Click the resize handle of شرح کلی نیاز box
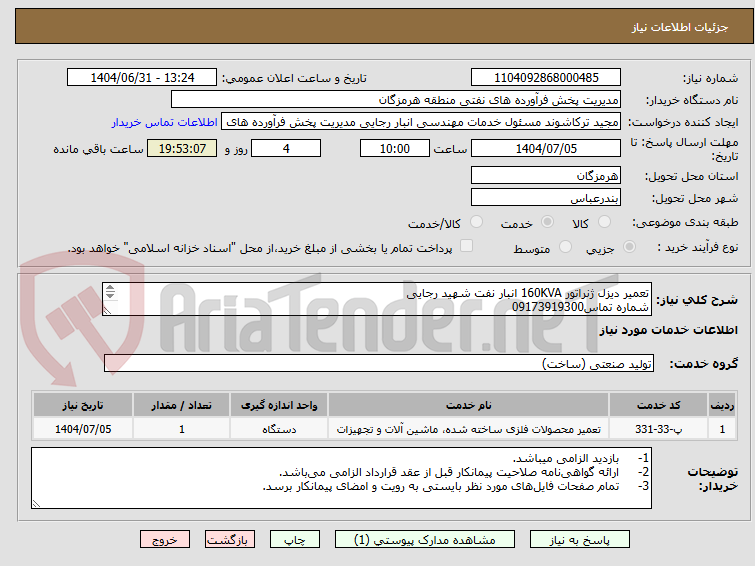Screen dimensions: 755x566 coord(107,311)
